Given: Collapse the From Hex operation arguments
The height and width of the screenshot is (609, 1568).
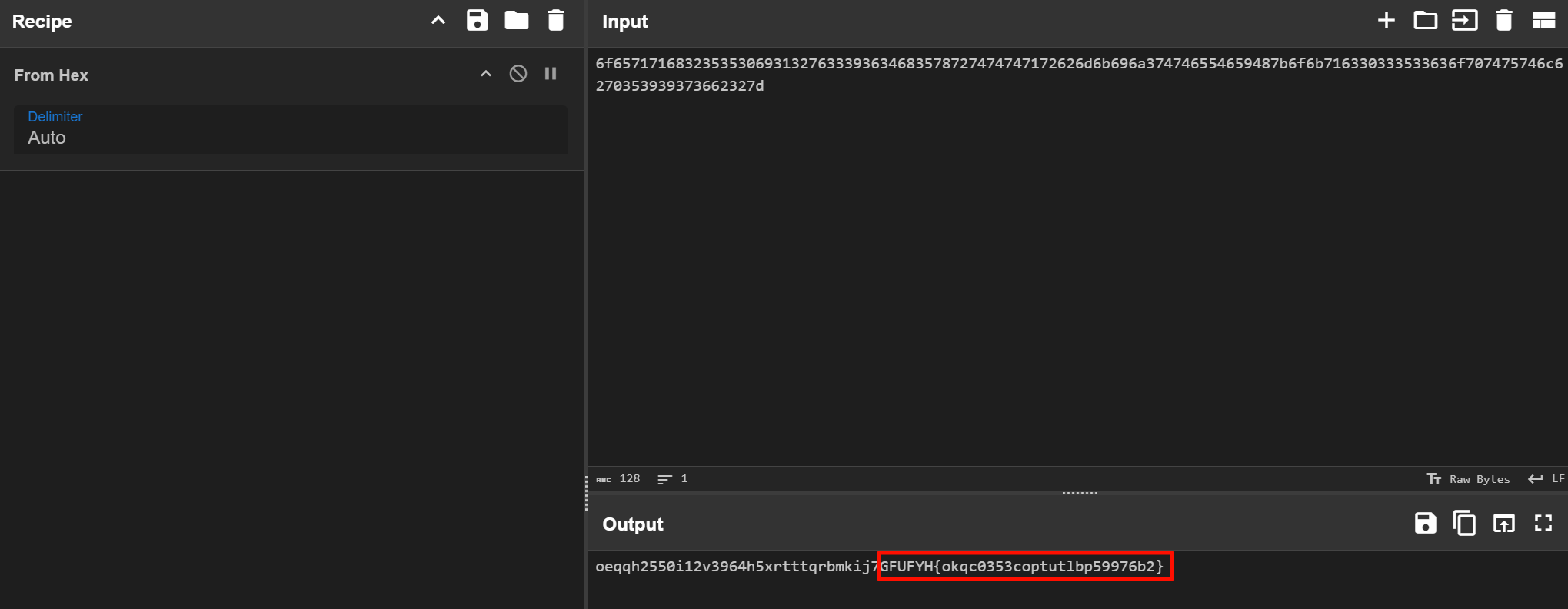Looking at the screenshot, I should click(x=486, y=74).
